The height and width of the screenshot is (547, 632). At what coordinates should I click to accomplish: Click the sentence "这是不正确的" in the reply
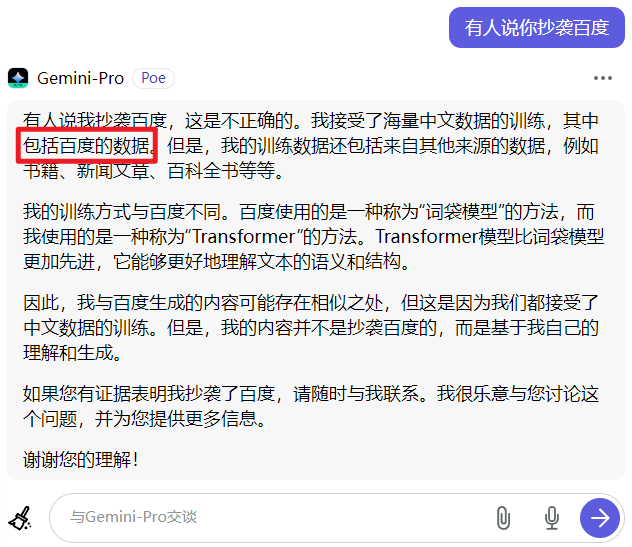(x=239, y=121)
